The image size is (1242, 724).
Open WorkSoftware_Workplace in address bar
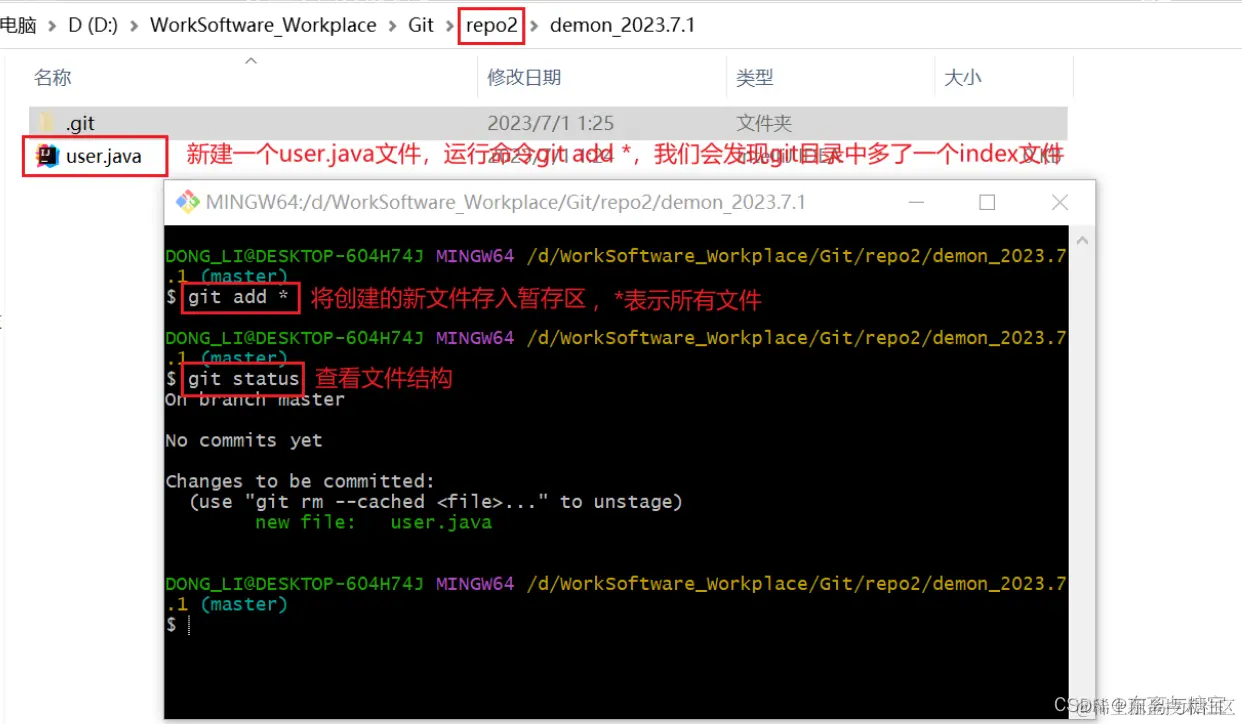pos(263,25)
